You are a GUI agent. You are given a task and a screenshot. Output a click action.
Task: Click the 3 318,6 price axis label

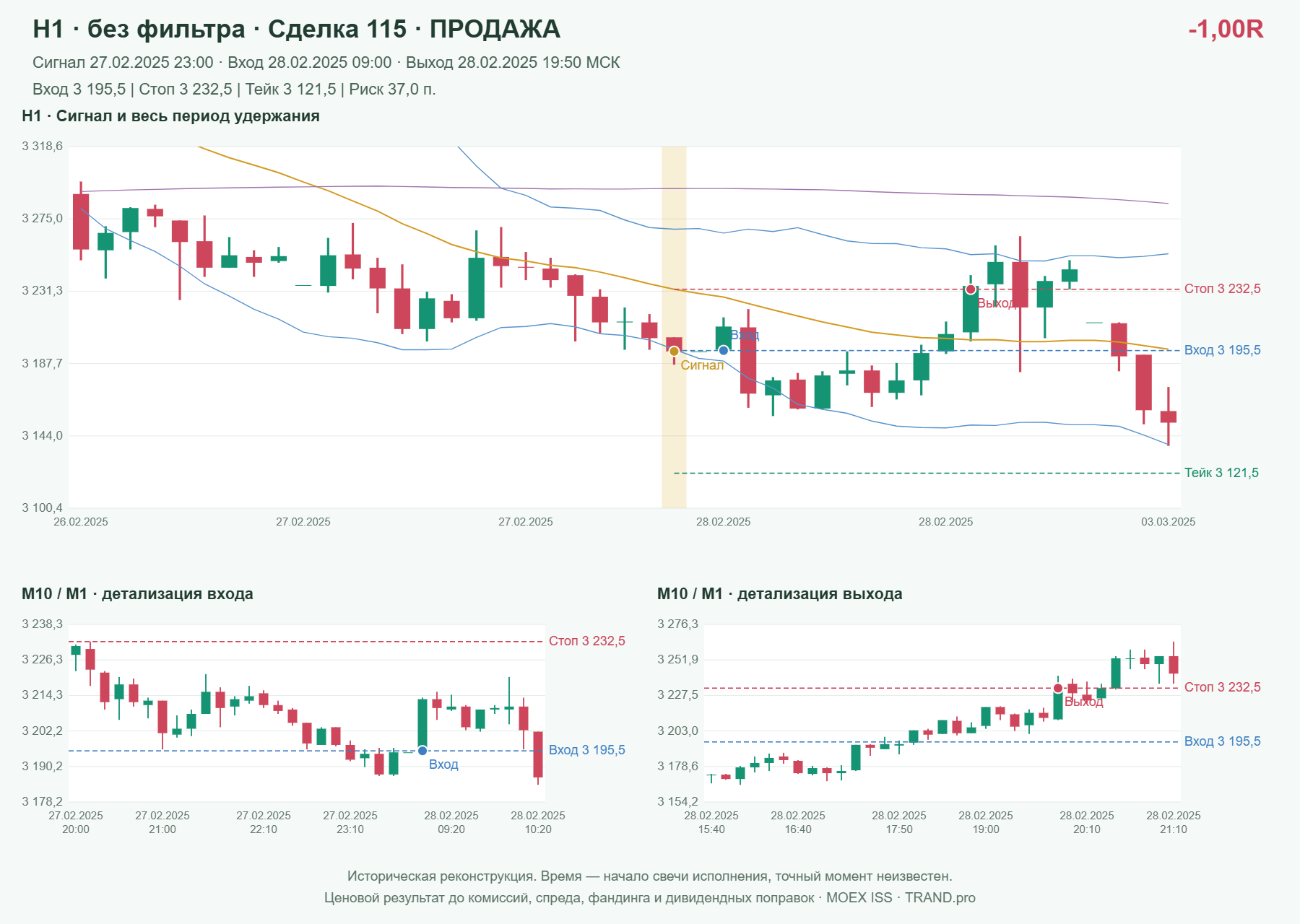pos(43,147)
